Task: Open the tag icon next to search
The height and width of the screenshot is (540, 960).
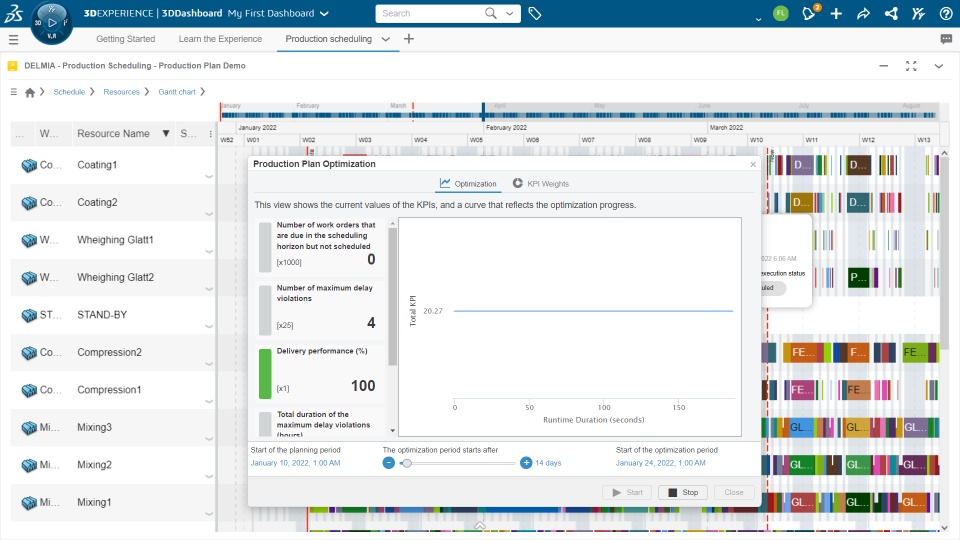Action: [x=534, y=13]
